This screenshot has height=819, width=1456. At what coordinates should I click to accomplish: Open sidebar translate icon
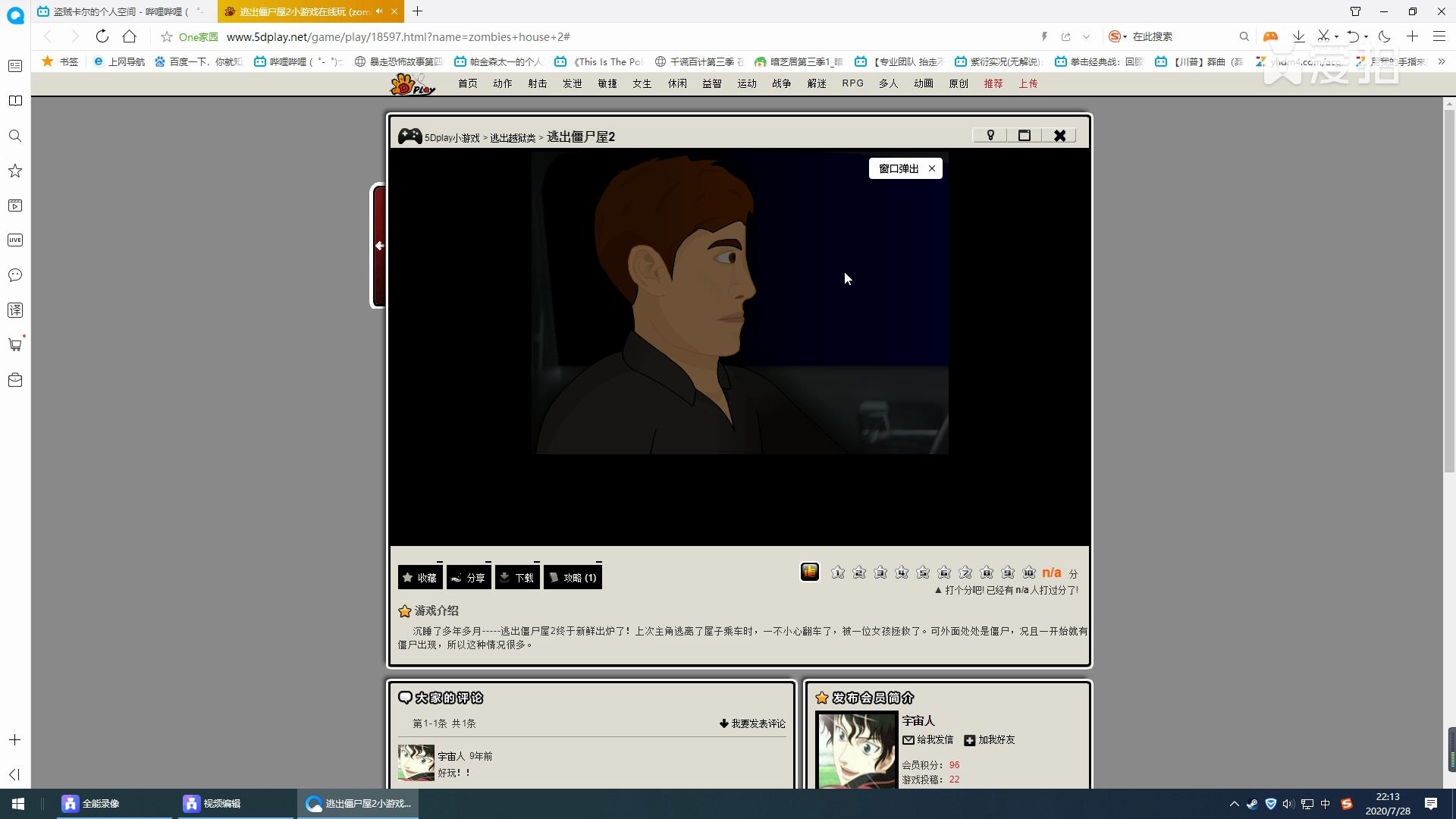pos(15,310)
